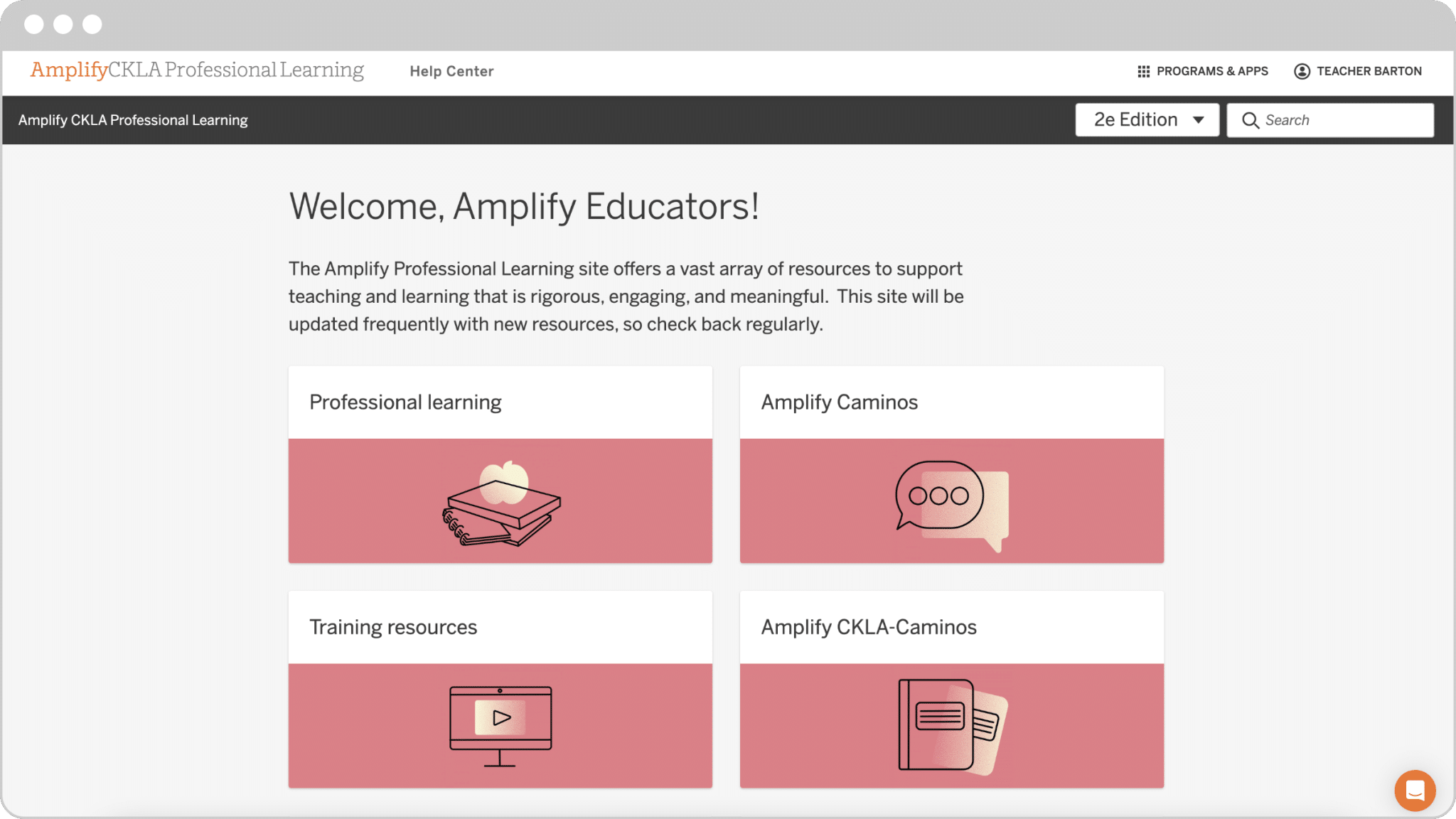Click the AmplifyCKLA Professional Learning logo
1456x819 pixels.
197,70
